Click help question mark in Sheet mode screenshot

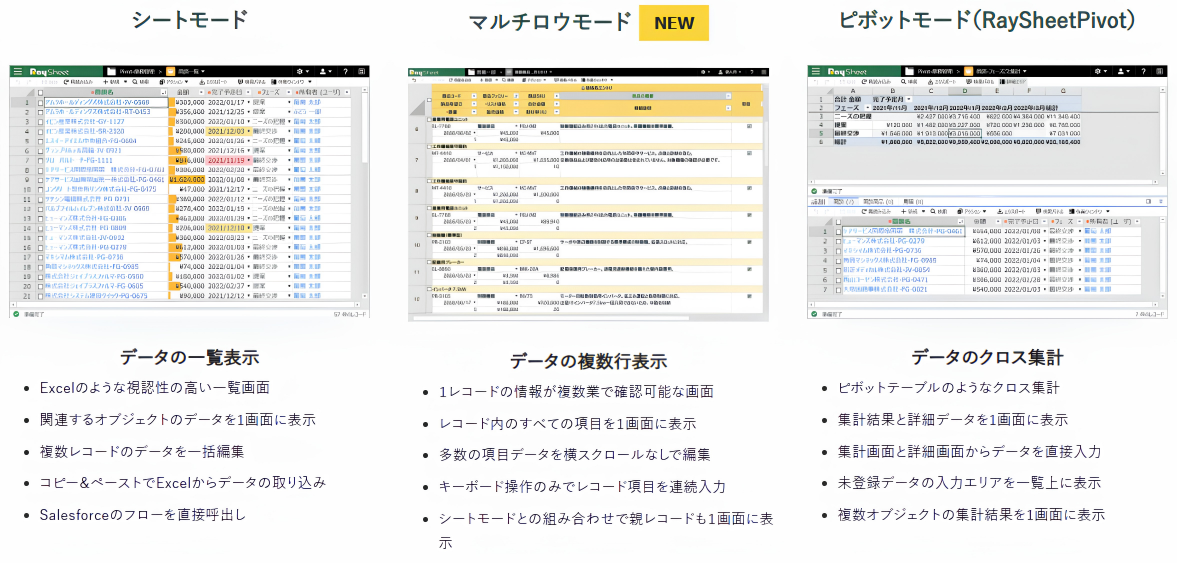(345, 71)
